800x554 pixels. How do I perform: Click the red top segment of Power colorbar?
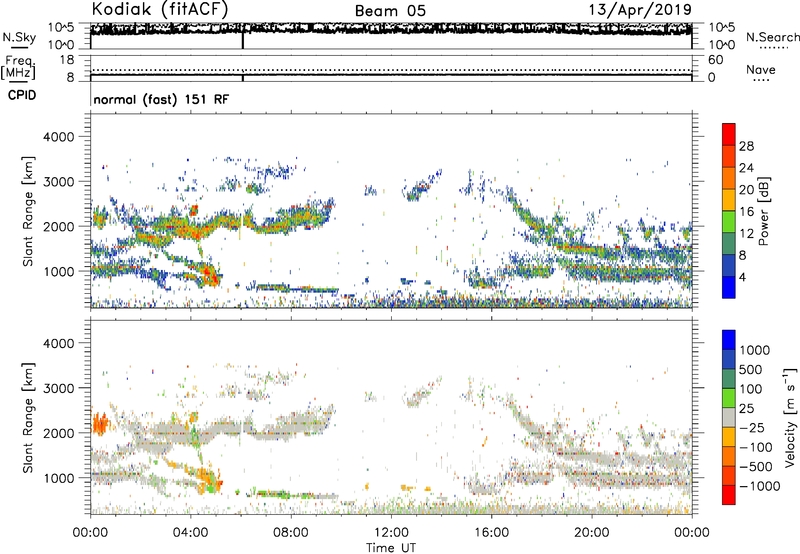pos(729,134)
